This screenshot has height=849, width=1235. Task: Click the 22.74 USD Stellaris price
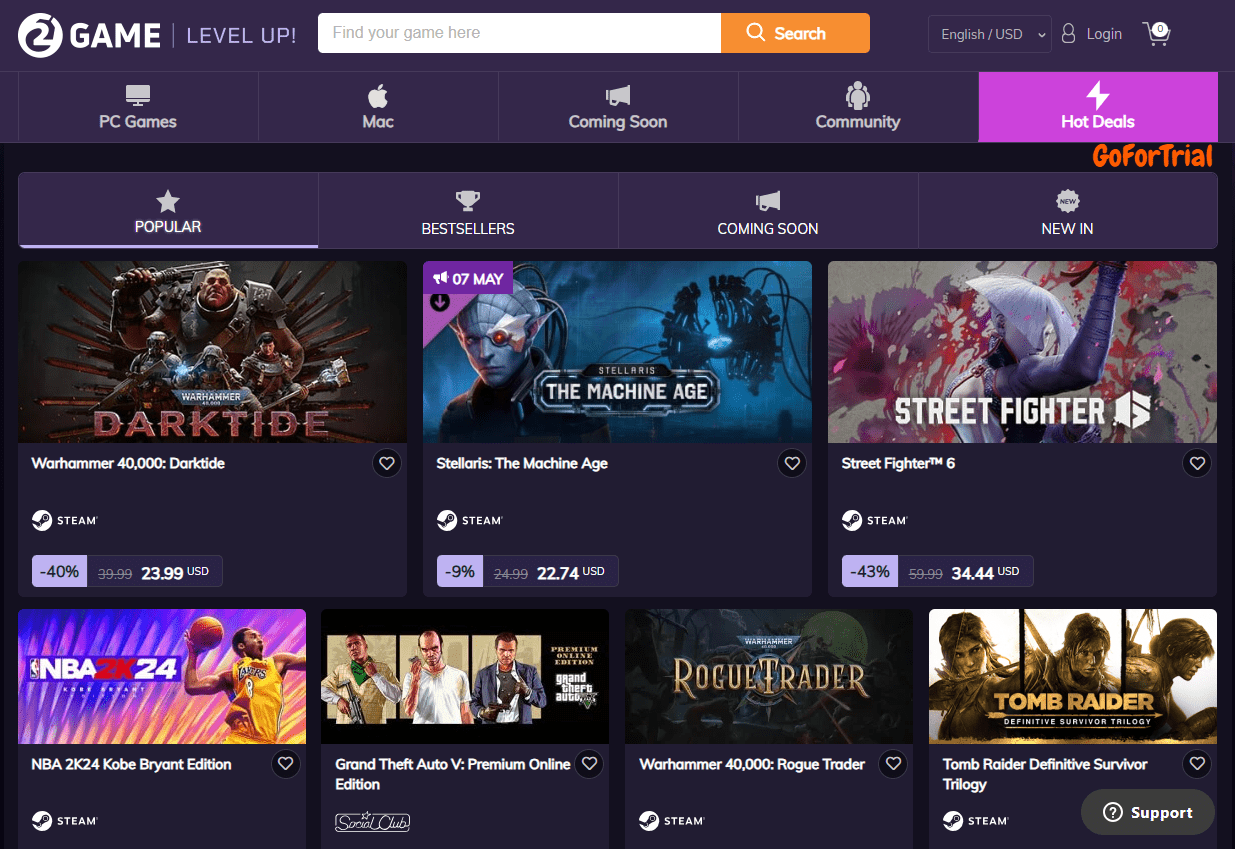571,572
